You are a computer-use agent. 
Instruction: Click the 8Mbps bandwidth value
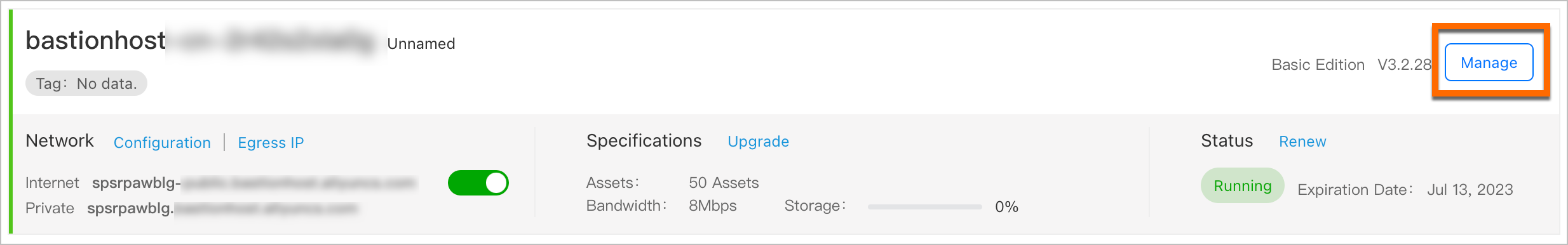coord(712,206)
